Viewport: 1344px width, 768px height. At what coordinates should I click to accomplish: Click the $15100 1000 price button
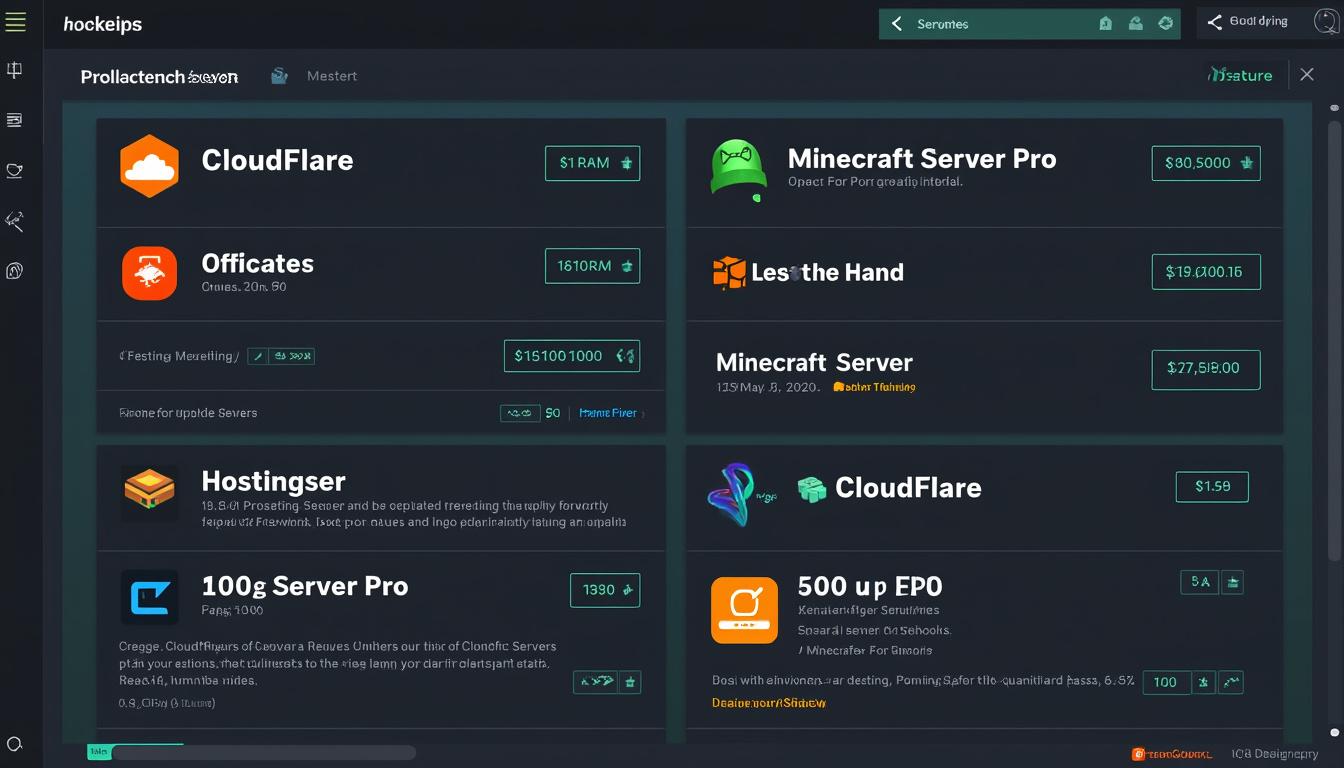coord(572,356)
